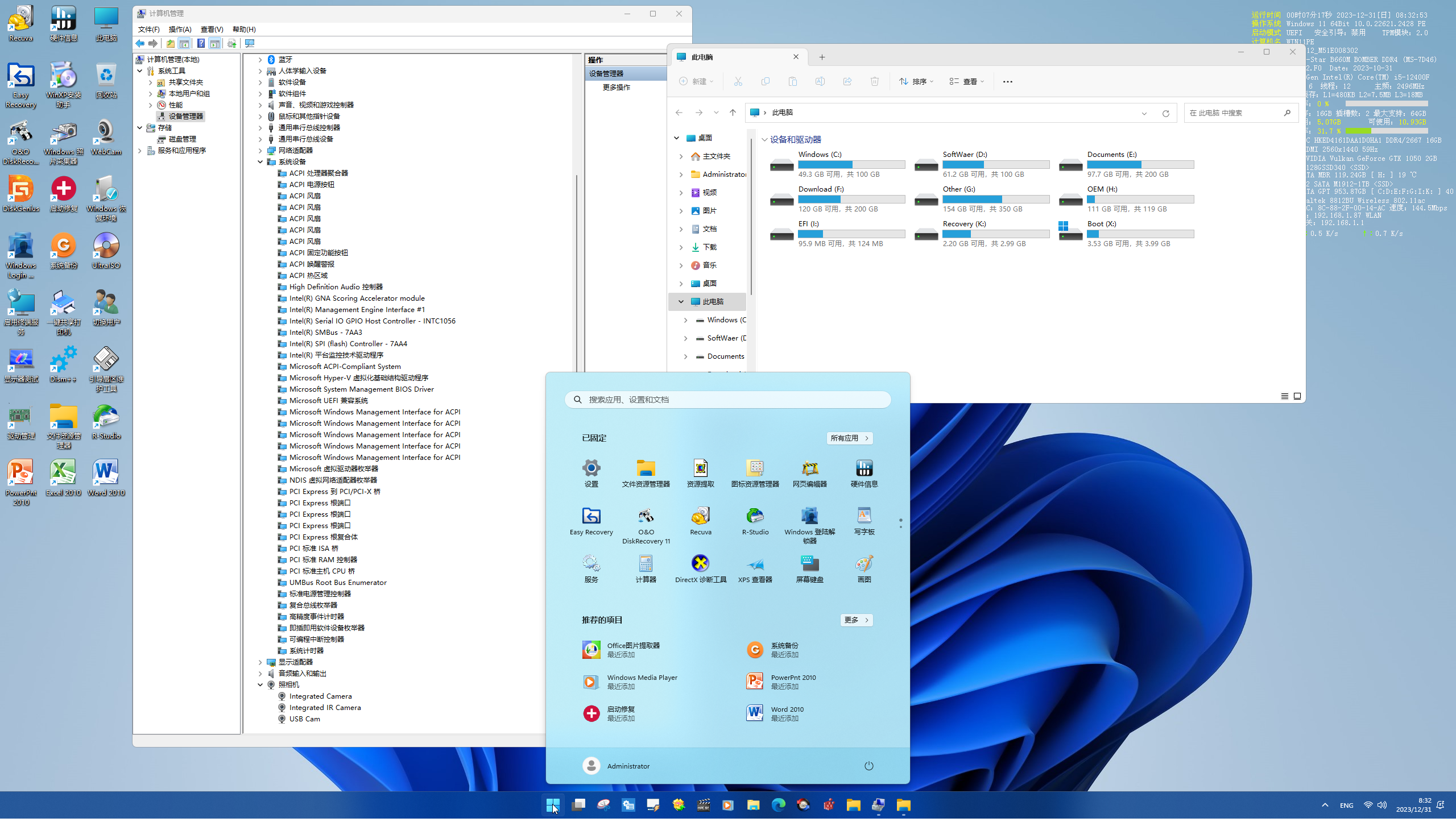Click 新建 button in 此电脑 toolbar
Image resolution: width=1456 pixels, height=822 pixels.
[x=697, y=82]
